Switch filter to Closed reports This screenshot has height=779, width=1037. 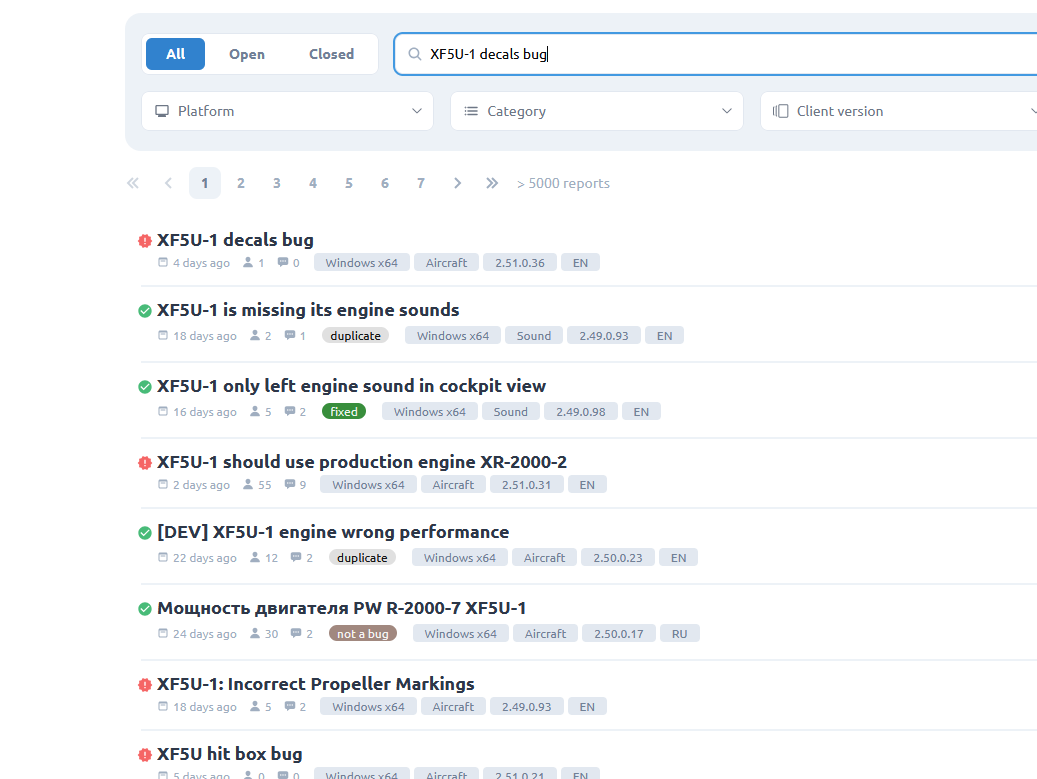[x=331, y=54]
